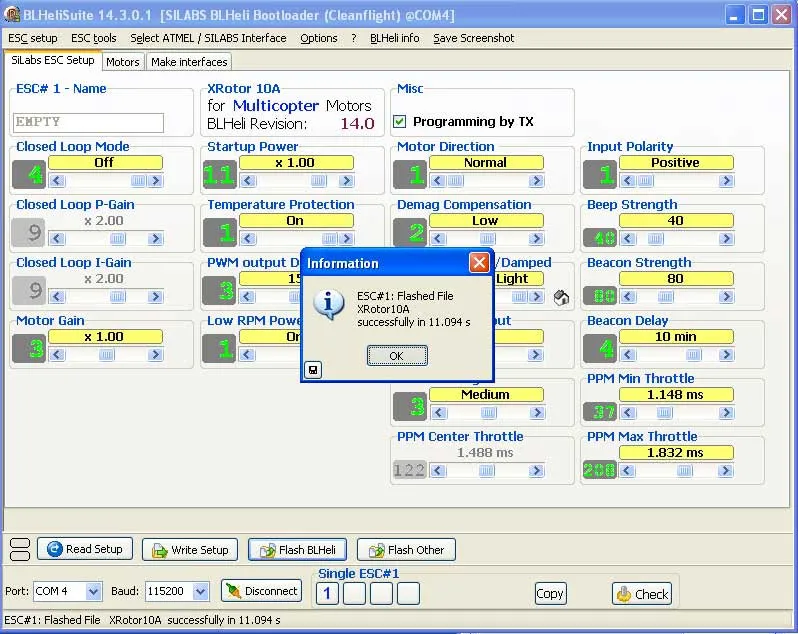This screenshot has width=798, height=634.
Task: Toggle ESC number 1 selector button
Action: pyautogui.click(x=327, y=593)
